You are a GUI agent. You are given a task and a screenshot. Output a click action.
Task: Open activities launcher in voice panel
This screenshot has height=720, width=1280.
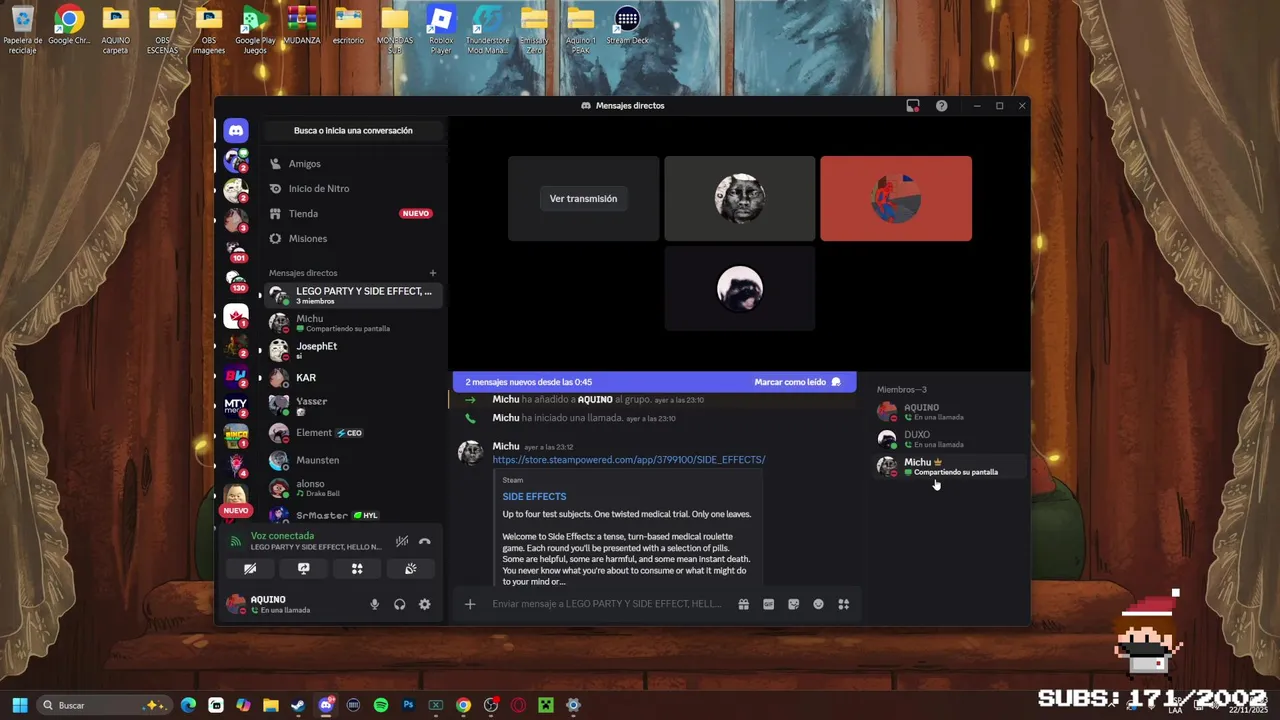tap(357, 569)
